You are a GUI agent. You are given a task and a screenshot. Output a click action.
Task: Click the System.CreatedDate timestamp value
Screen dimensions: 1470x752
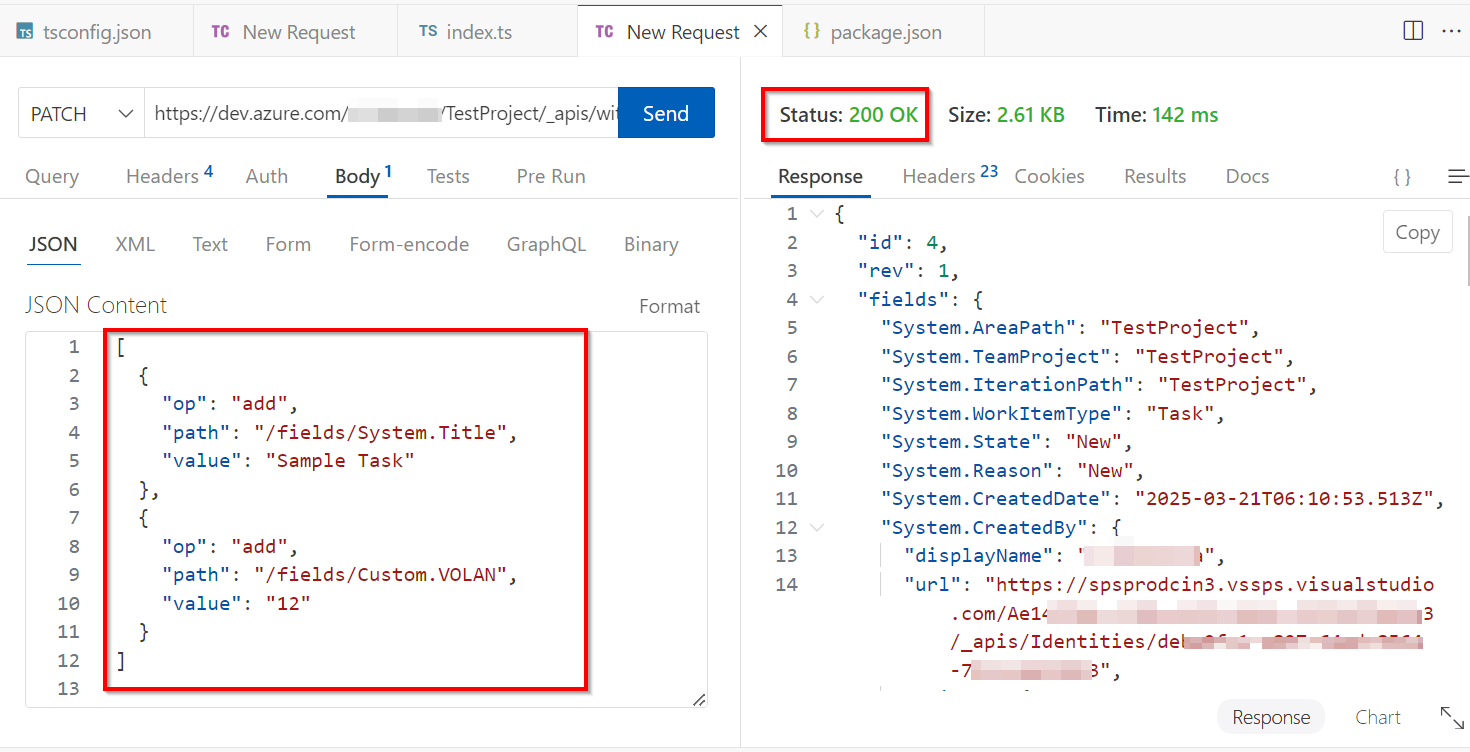(x=1287, y=498)
